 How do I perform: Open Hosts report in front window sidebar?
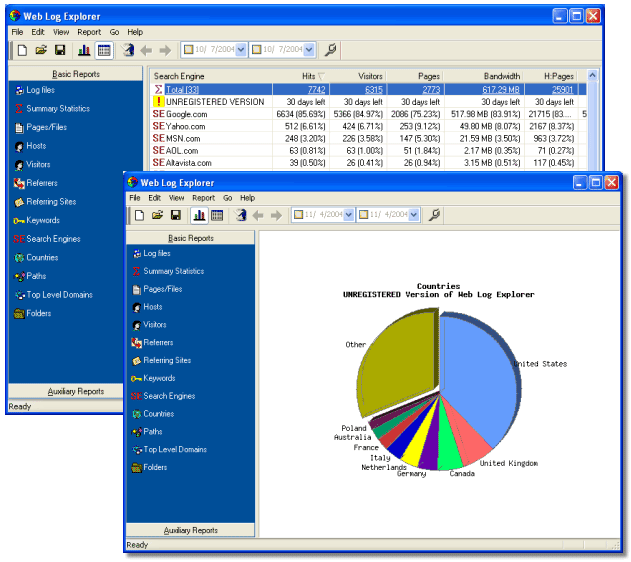point(147,307)
